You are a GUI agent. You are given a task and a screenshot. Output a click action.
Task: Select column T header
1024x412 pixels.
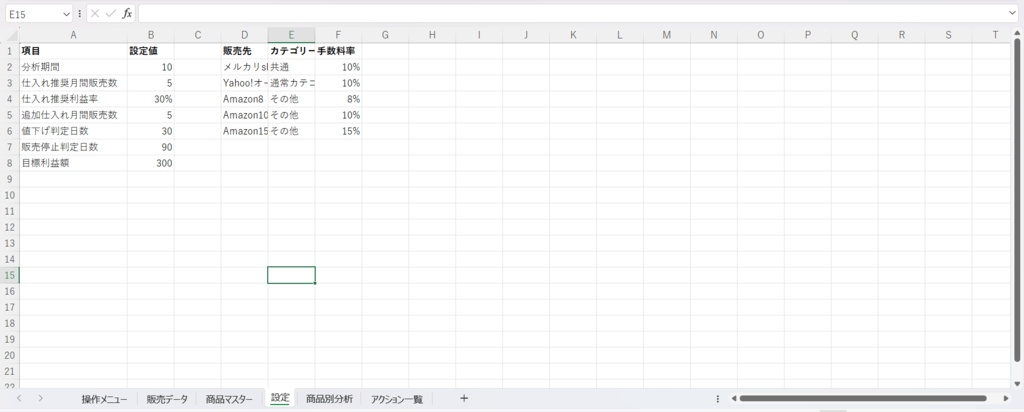click(995, 35)
